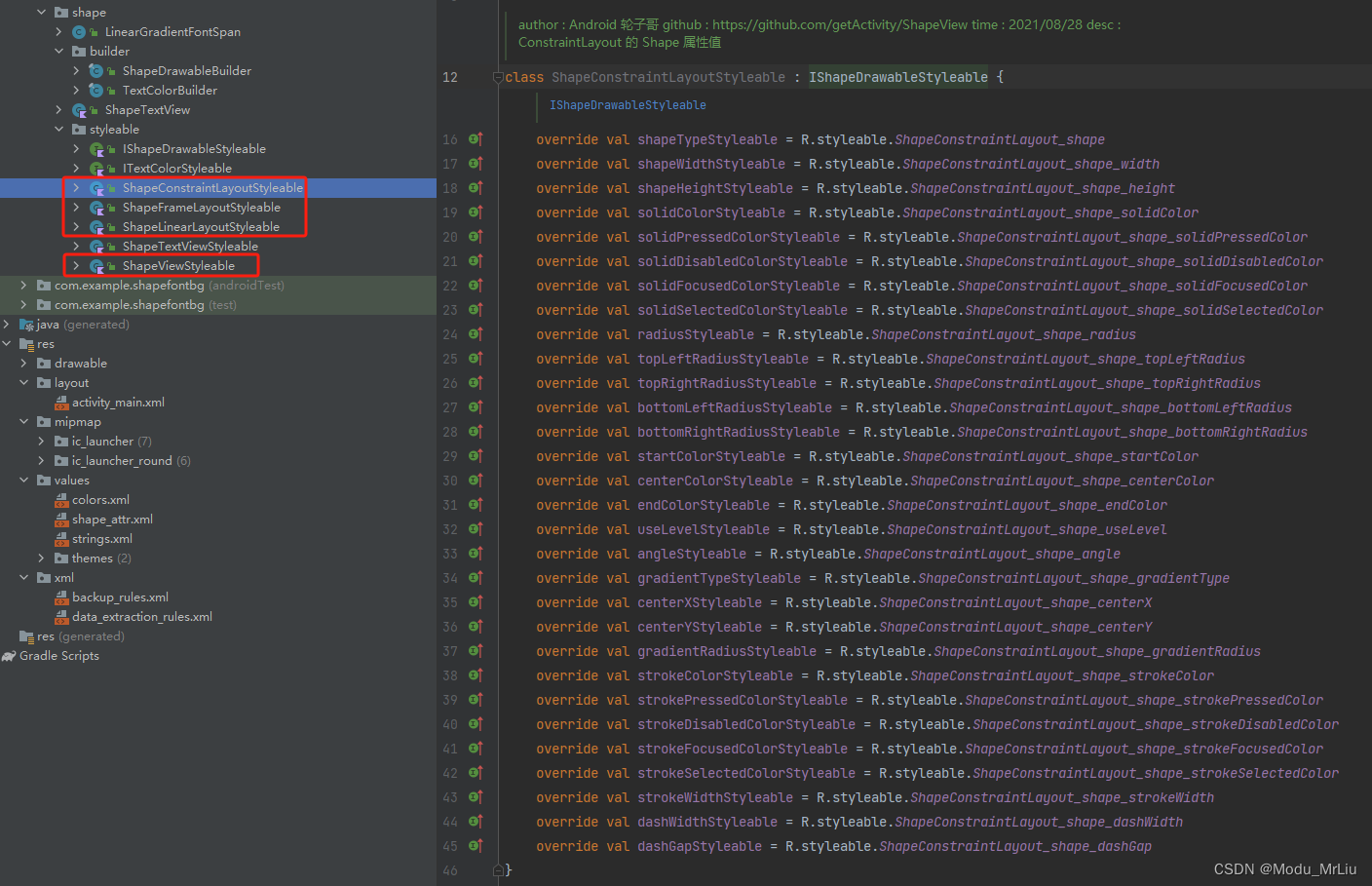Collapse the styleable package
Screen dimensions: 1372x886
point(58,130)
